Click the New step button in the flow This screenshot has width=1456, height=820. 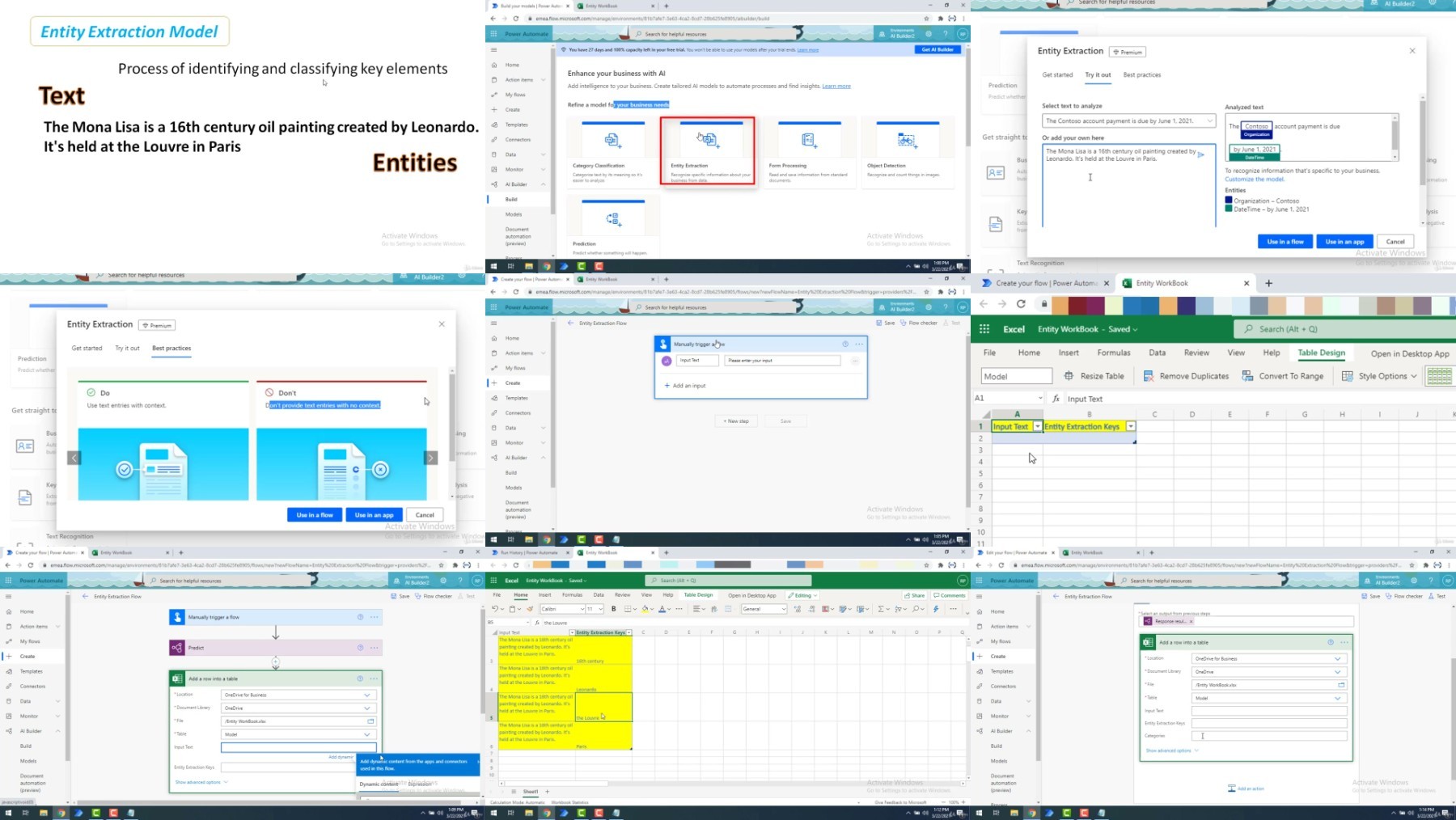(736, 421)
